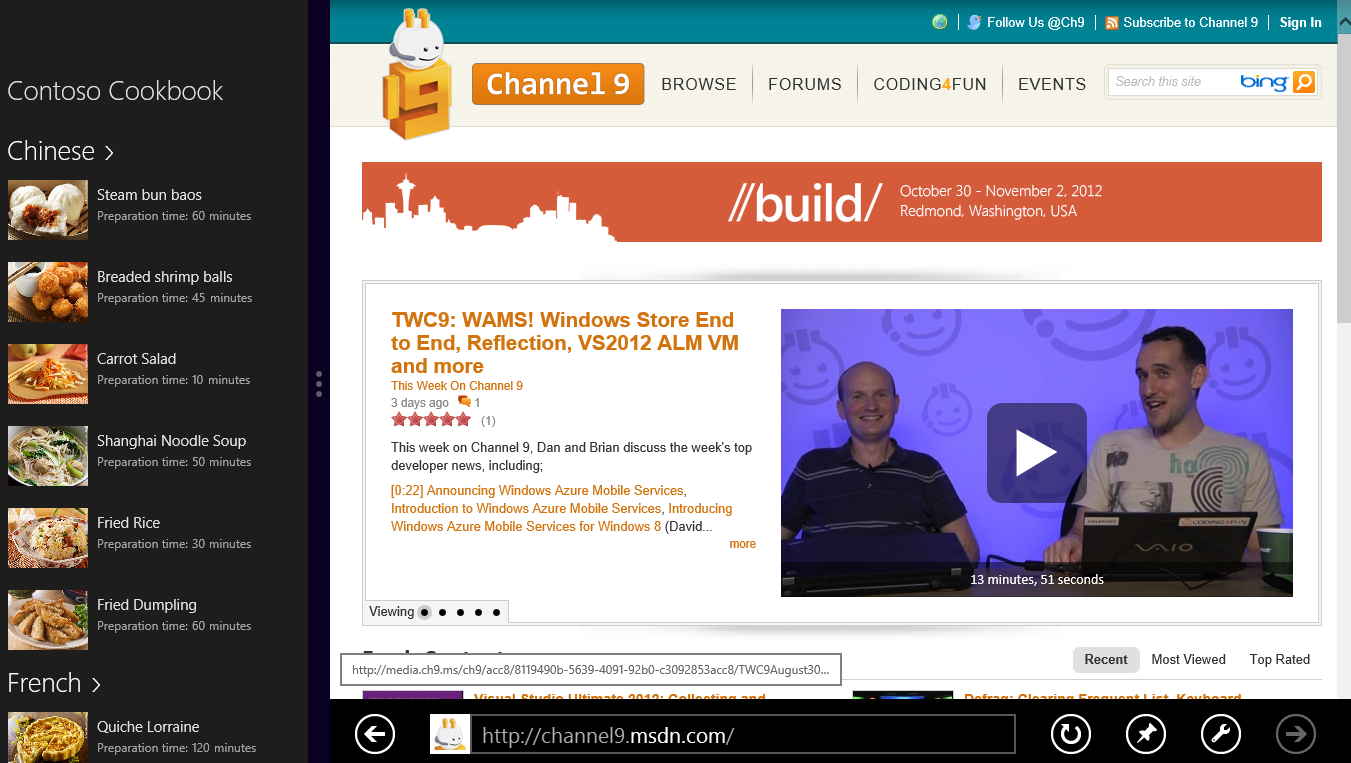Screen dimensions: 1351x763
Task: Open the TWC9 WAMS article title
Action: pyautogui.click(x=565, y=343)
